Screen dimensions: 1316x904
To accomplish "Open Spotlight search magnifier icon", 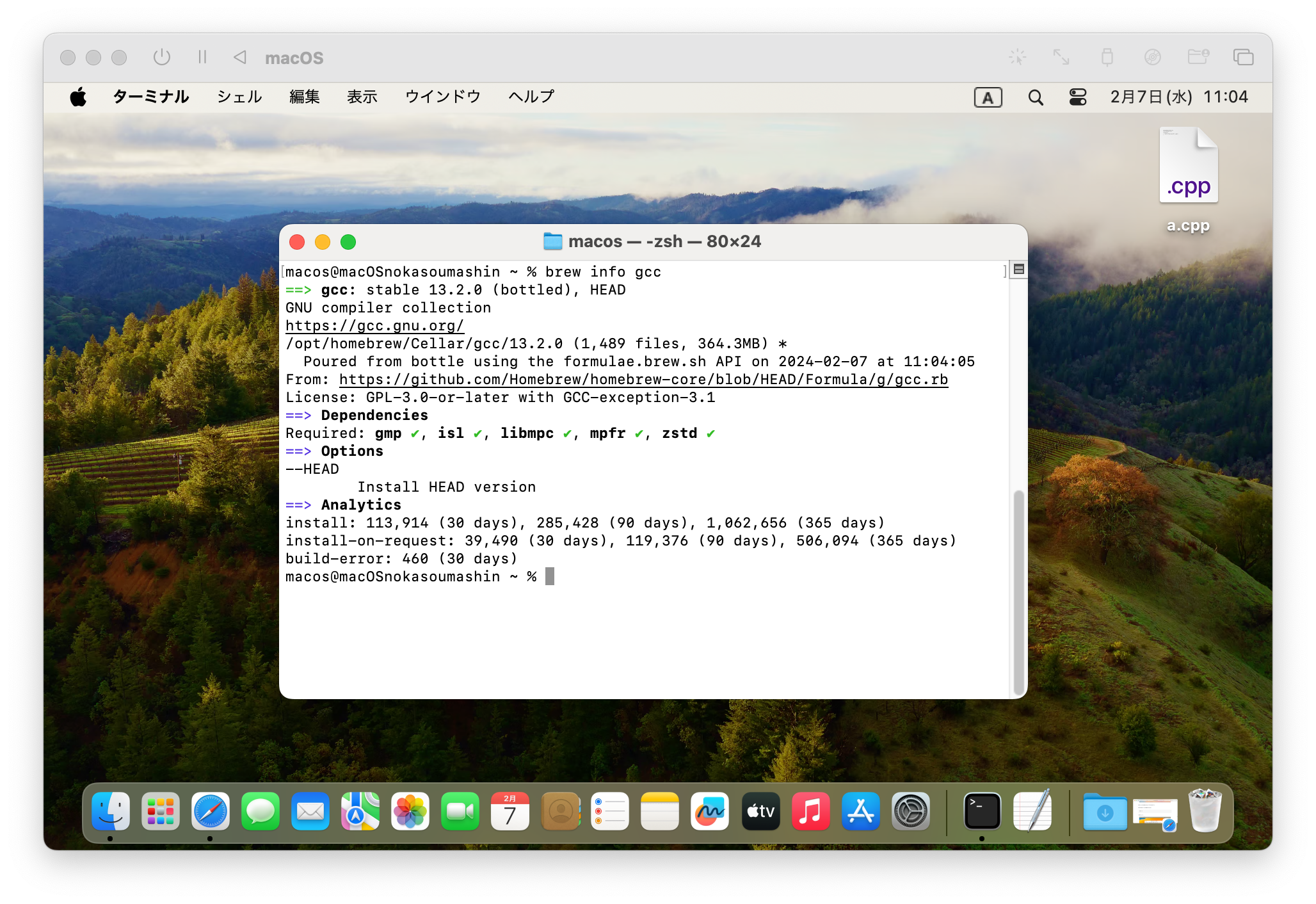I will (x=1035, y=97).
